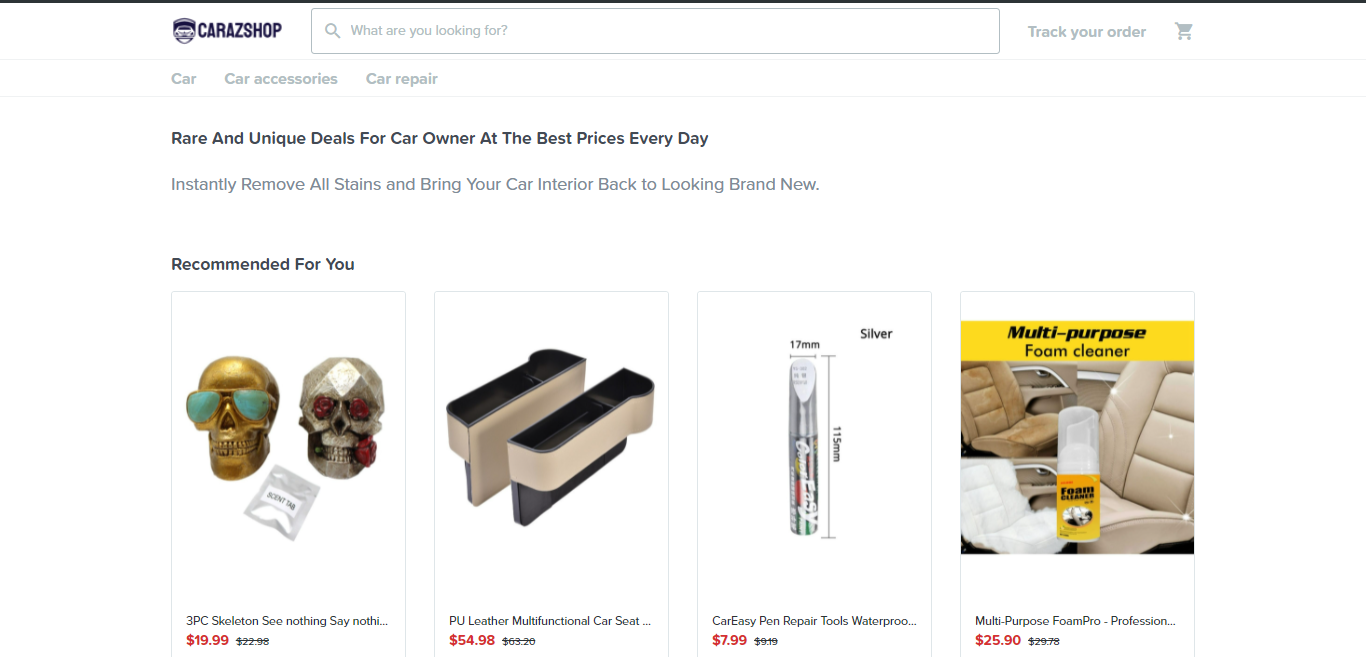This screenshot has width=1366, height=657.
Task: View the PU leather seat organizer image
Action: [x=551, y=440]
